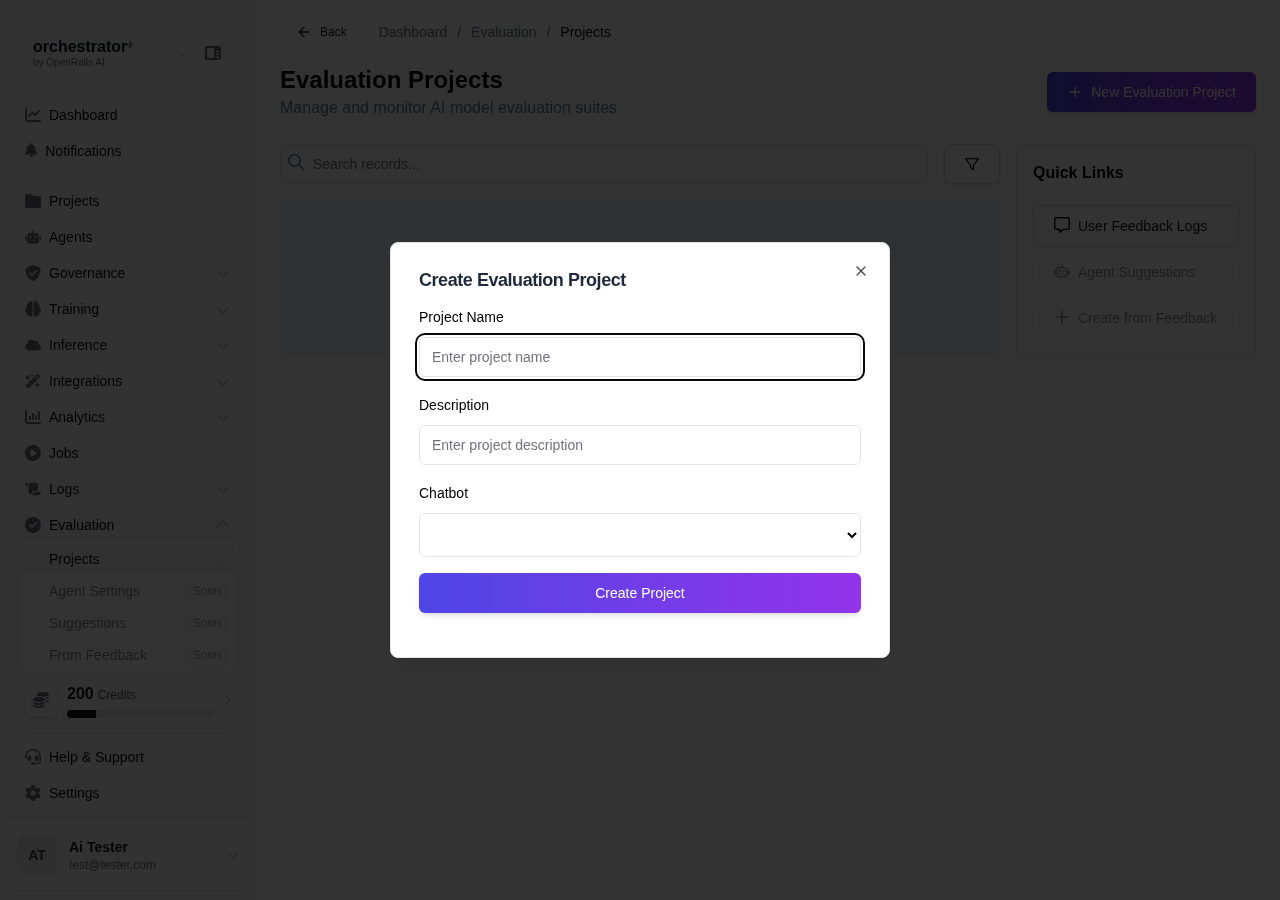Click the Notifications bell icon
Image resolution: width=1280 pixels, height=900 pixels.
tap(33, 150)
